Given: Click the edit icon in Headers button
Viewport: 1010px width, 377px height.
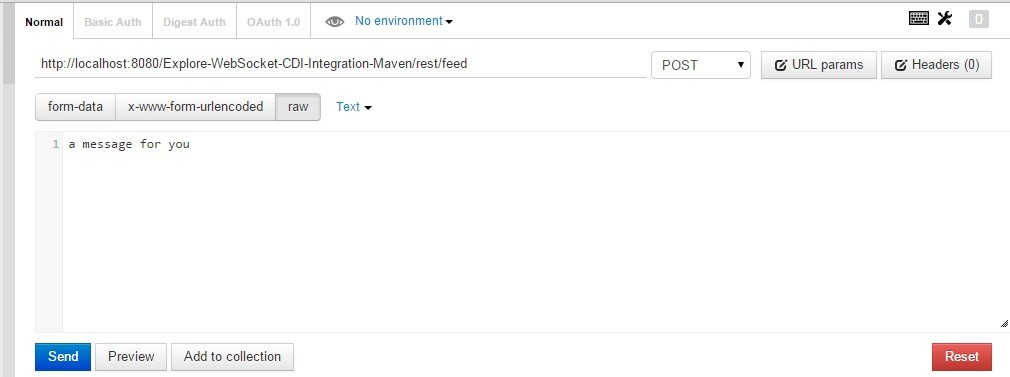Looking at the screenshot, I should tap(900, 65).
